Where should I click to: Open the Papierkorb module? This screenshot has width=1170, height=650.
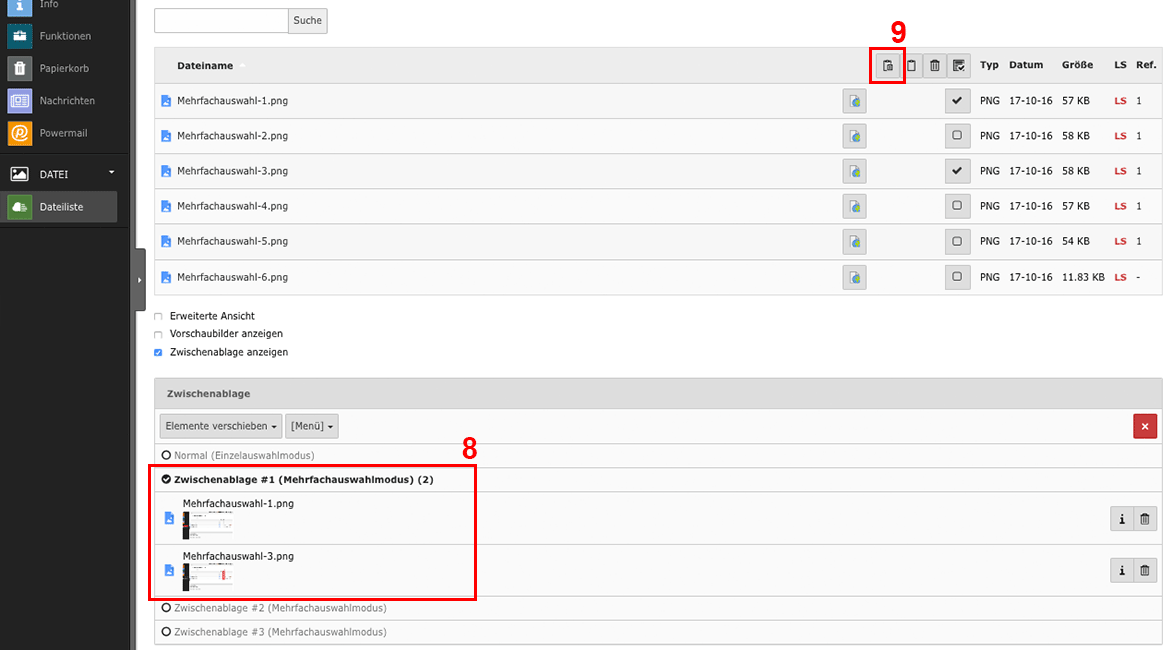(x=62, y=68)
